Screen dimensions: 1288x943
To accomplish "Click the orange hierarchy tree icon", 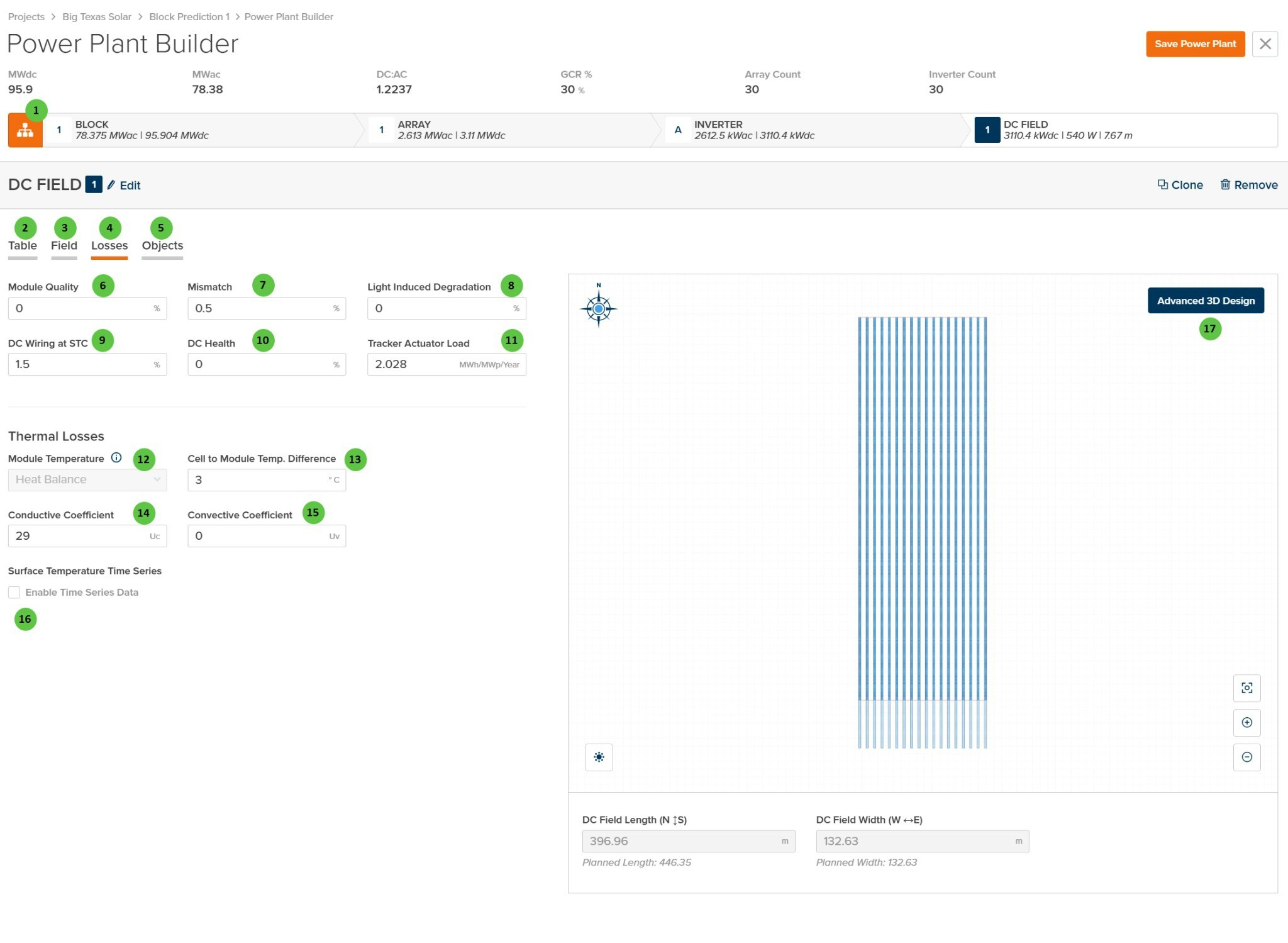I will click(x=25, y=130).
